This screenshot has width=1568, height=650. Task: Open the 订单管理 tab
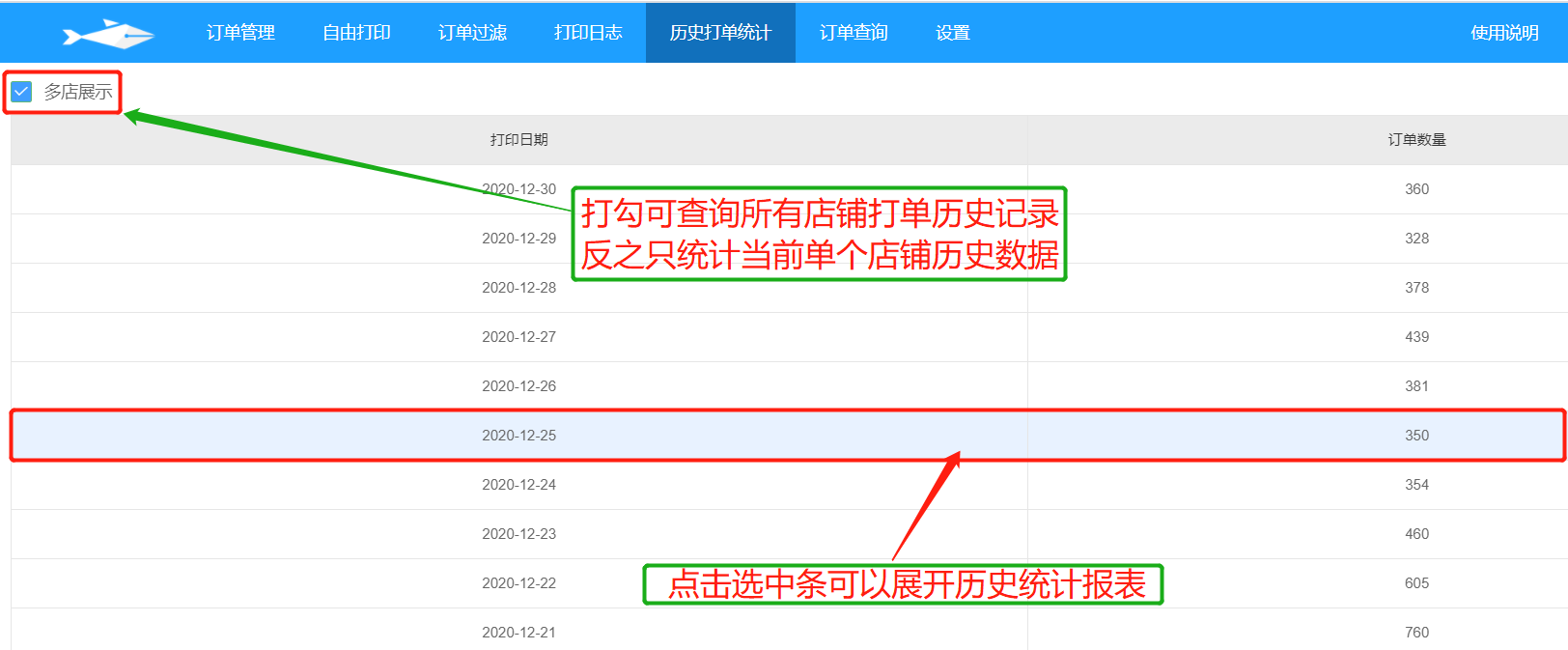240,33
